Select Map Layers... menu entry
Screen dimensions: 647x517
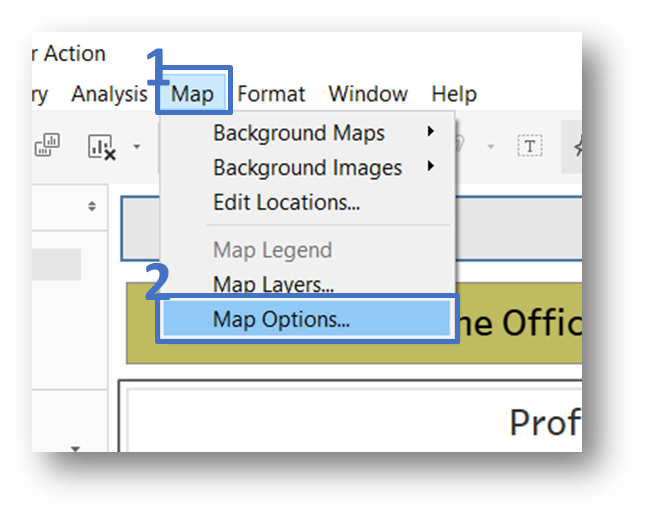point(307,284)
